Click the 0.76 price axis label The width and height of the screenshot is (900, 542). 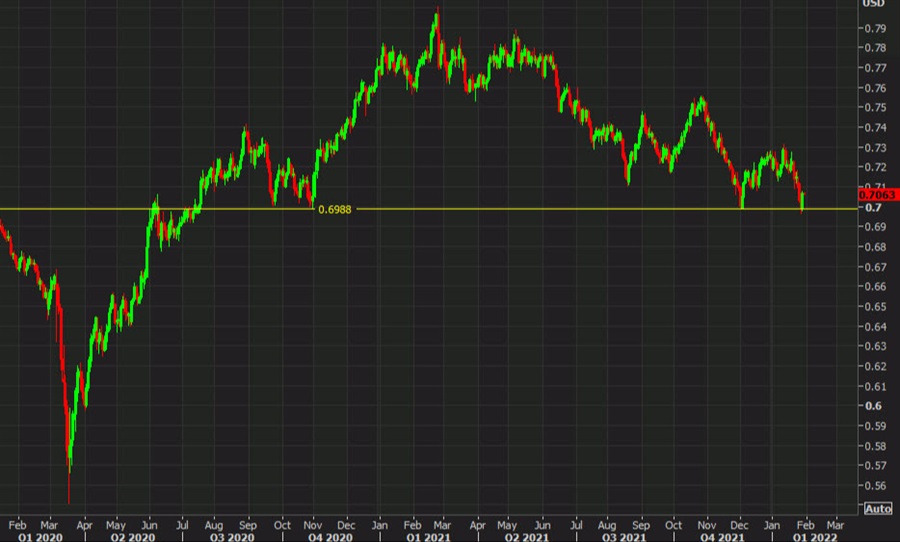[875, 88]
